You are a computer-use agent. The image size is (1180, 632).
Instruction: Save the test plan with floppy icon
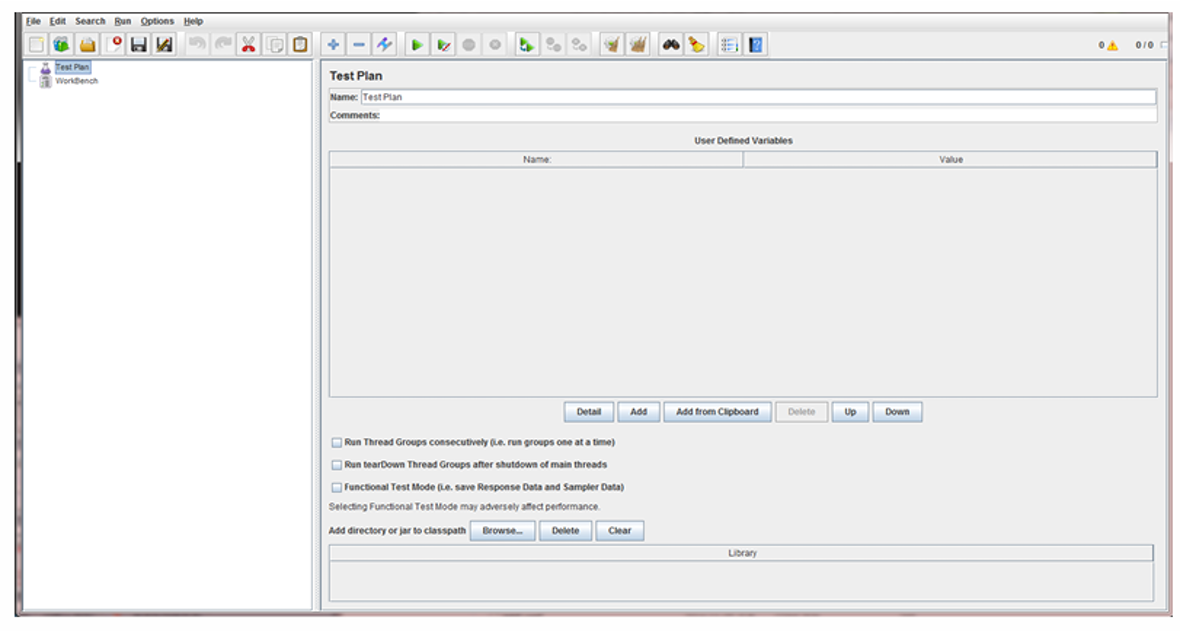[x=138, y=45]
